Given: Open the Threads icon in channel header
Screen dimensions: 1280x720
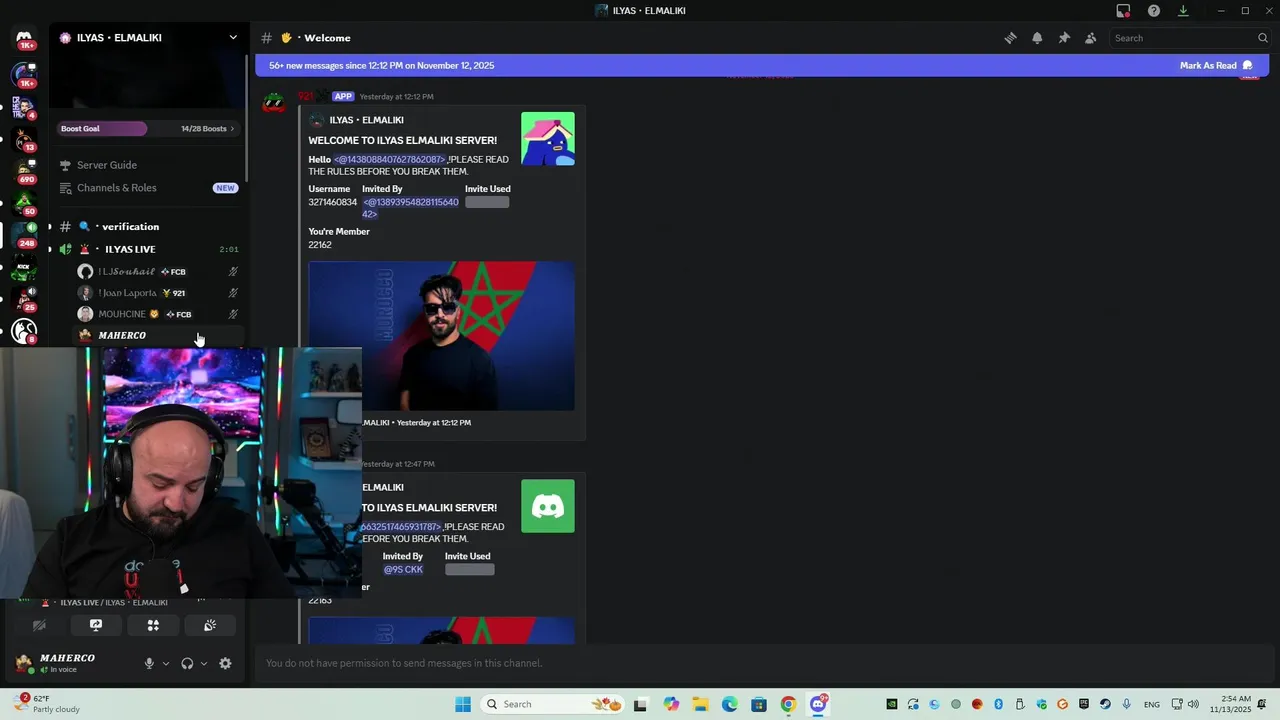Looking at the screenshot, I should tap(1010, 38).
